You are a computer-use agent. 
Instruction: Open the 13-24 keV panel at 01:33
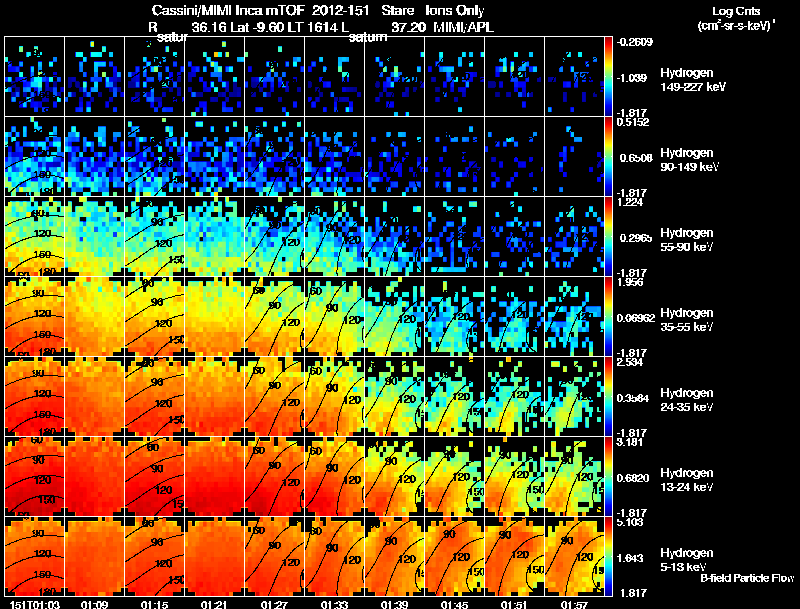pyautogui.click(x=335, y=477)
